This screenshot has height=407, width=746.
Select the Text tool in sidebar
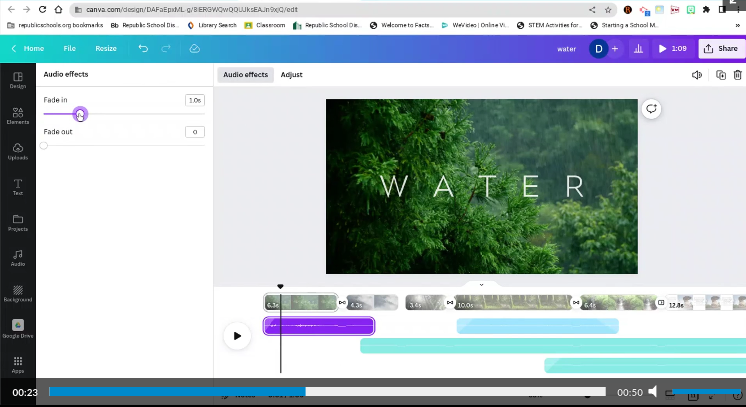coord(17,186)
